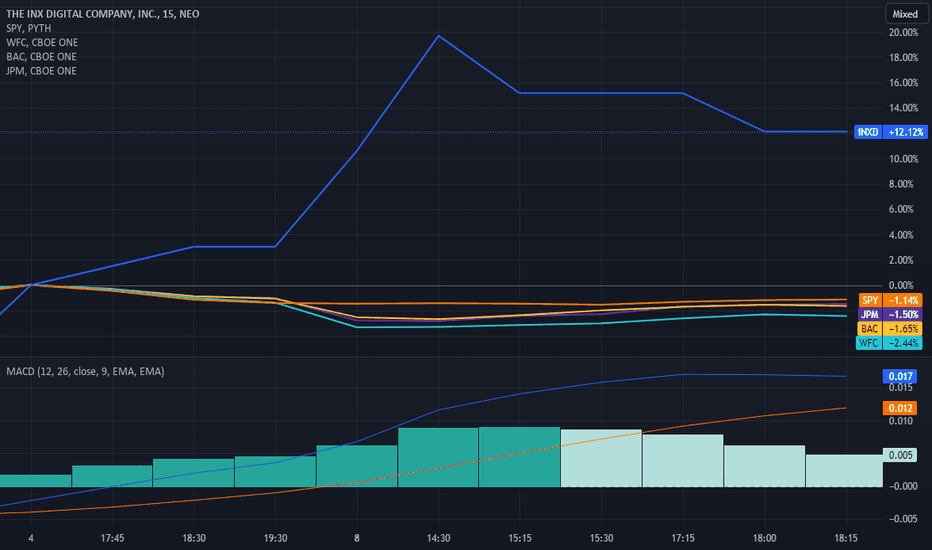Click the -2.44% WFC value label
Viewport: 932px width, 550px height.
903,343
